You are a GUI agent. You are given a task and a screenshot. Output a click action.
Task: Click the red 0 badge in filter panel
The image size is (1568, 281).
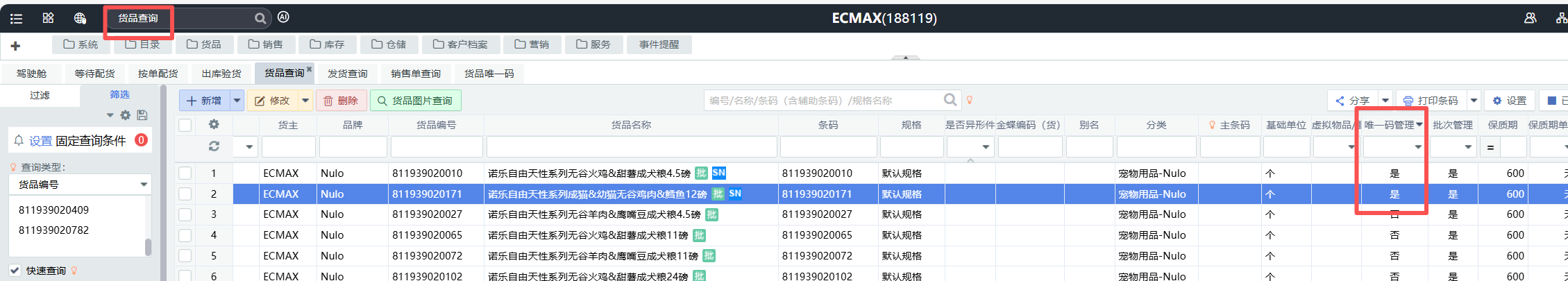(141, 140)
